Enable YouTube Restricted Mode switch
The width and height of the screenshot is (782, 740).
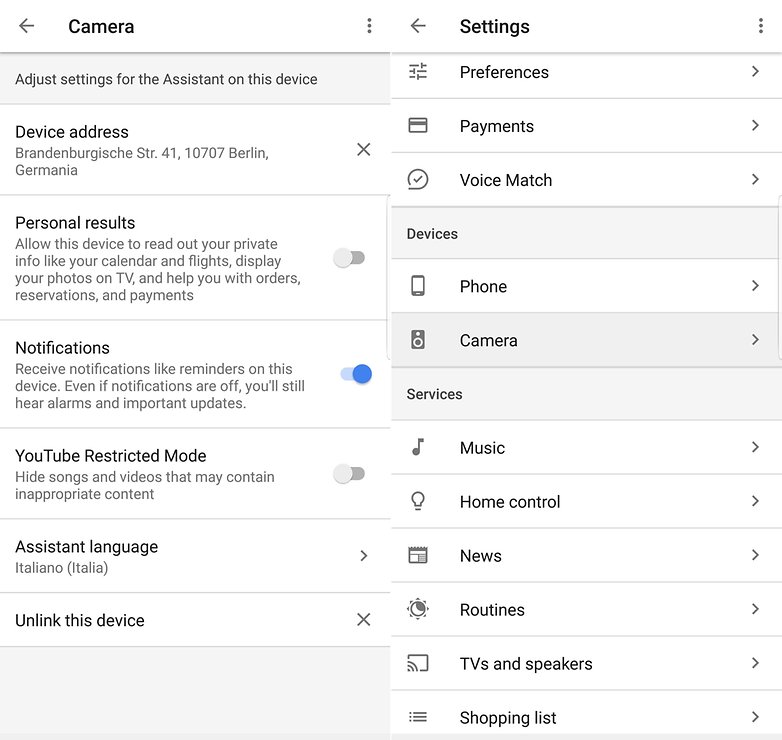(x=349, y=473)
